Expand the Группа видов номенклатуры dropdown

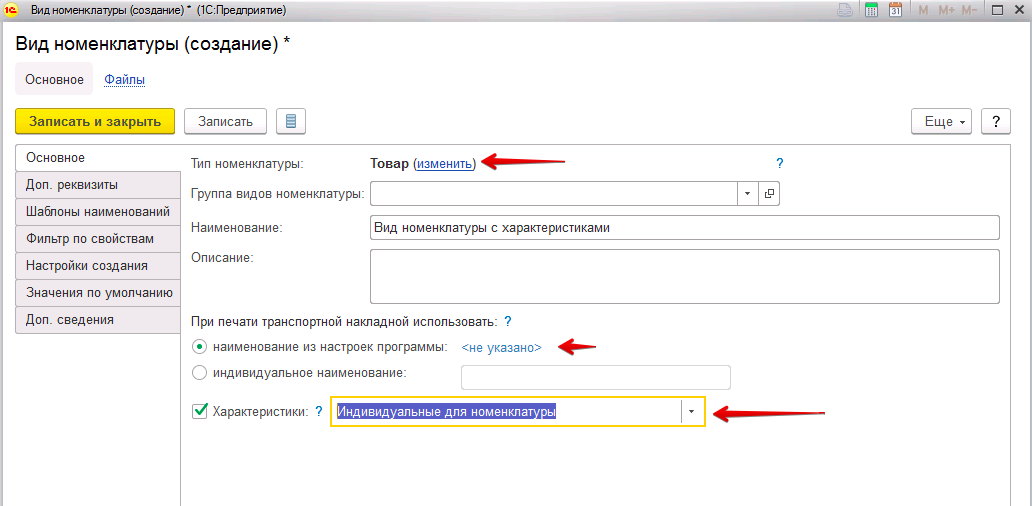pos(748,194)
